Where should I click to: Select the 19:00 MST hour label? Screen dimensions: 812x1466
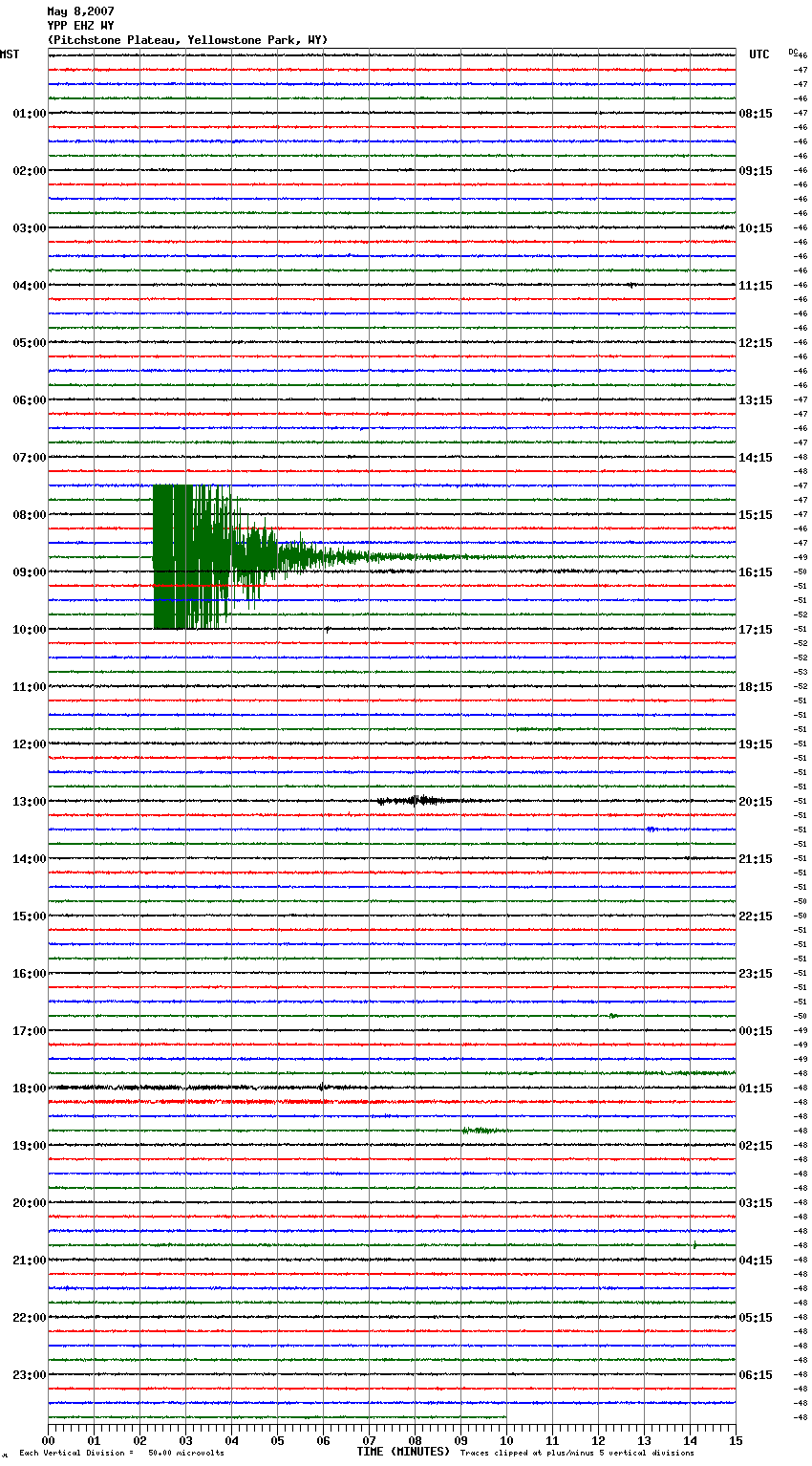coord(30,1146)
